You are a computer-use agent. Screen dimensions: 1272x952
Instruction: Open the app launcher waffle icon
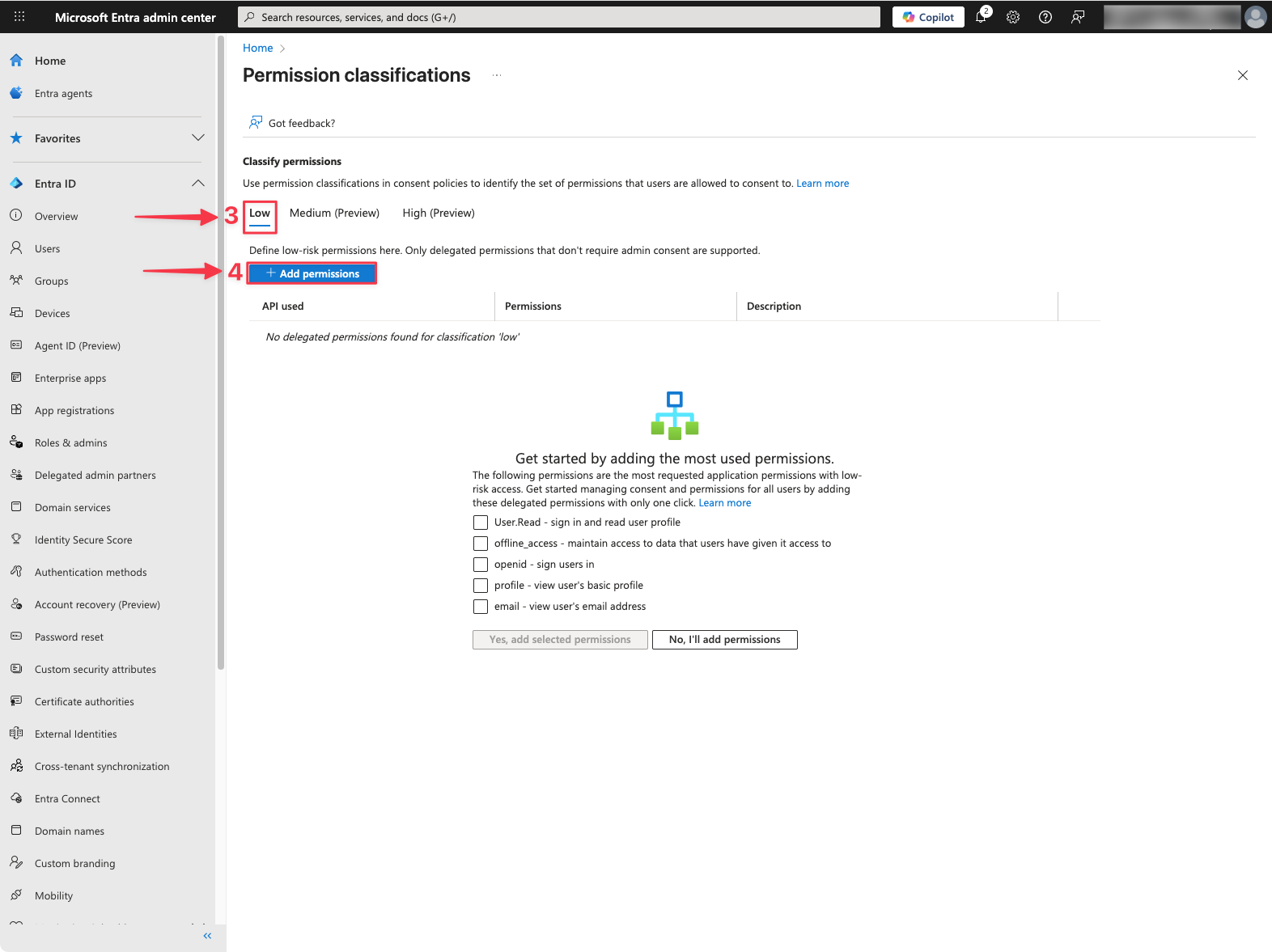[x=19, y=16]
